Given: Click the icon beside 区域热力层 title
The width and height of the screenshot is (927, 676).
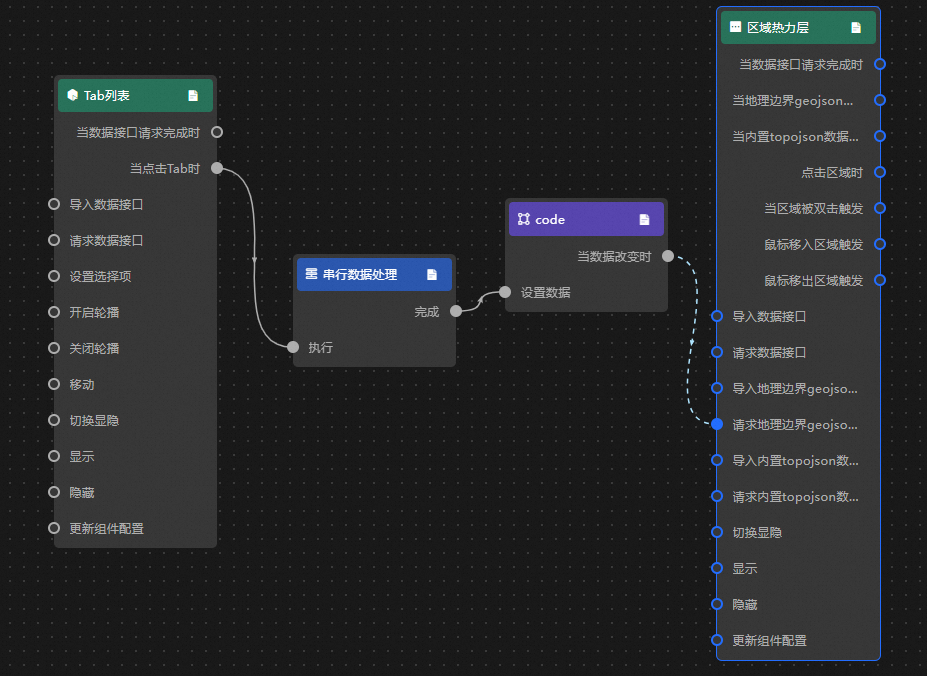Looking at the screenshot, I should pyautogui.click(x=735, y=27).
